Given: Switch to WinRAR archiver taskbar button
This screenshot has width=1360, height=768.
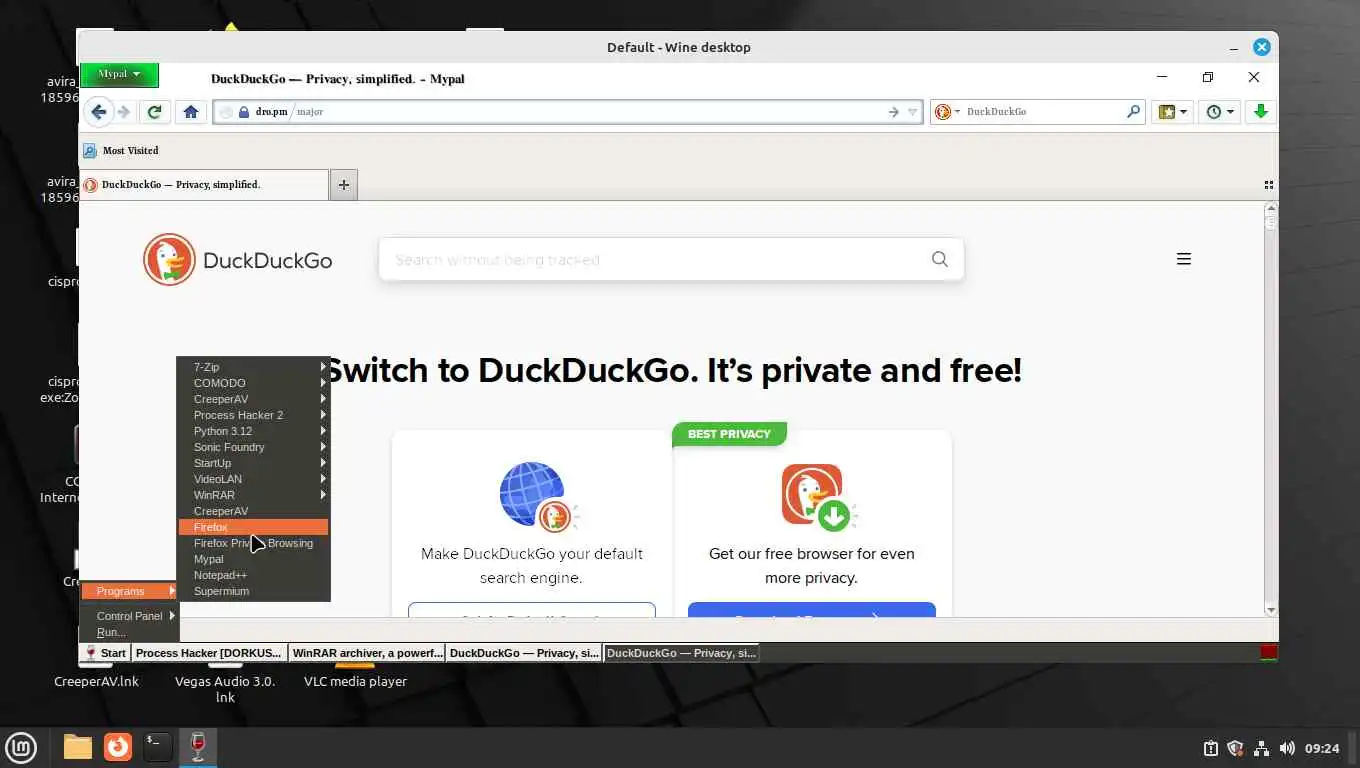Looking at the screenshot, I should coord(367,653).
